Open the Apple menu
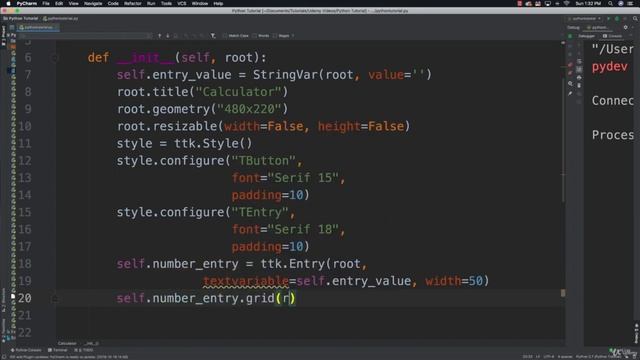Screen dimensions: 640x360 pos(8,3)
